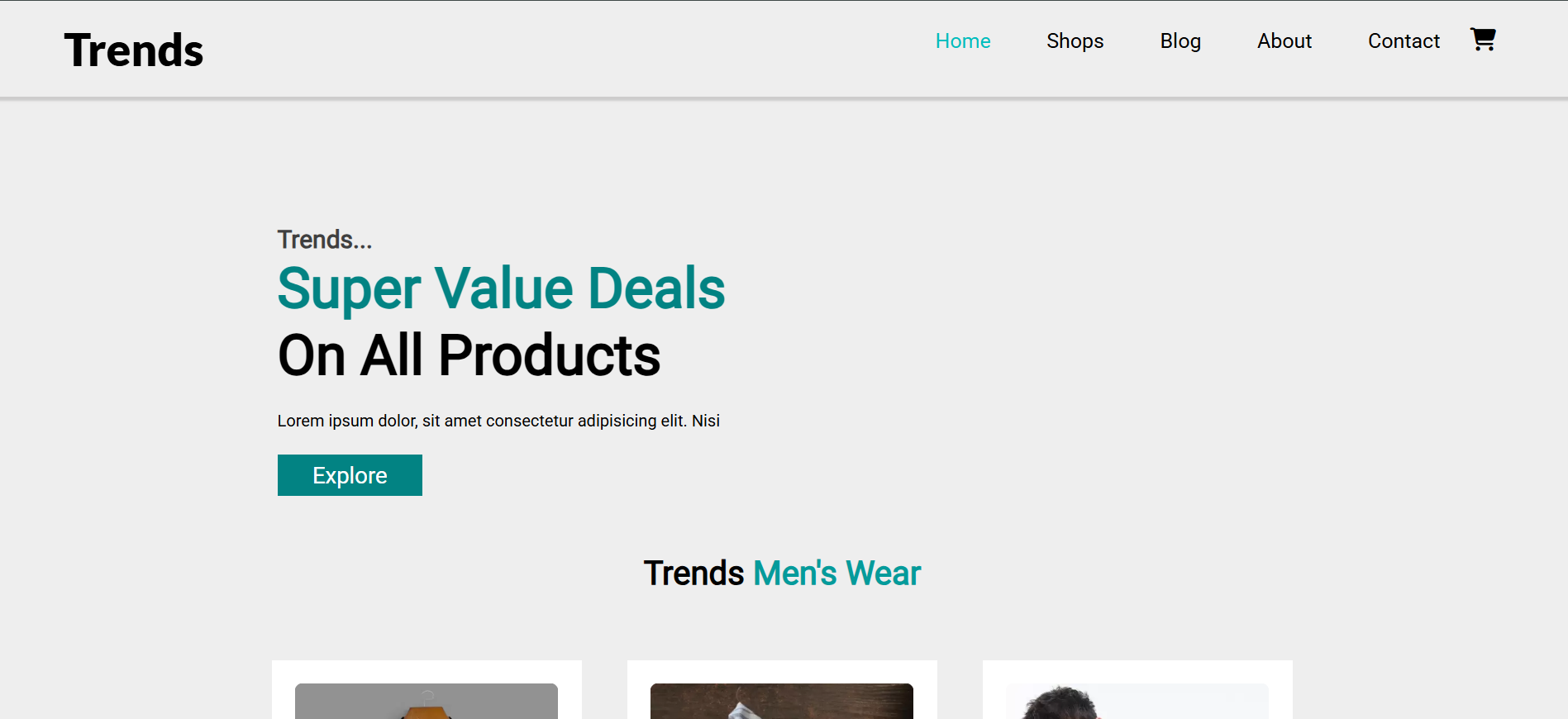The image size is (1568, 719).
Task: Select Contact in the navigation bar
Action: [x=1403, y=41]
